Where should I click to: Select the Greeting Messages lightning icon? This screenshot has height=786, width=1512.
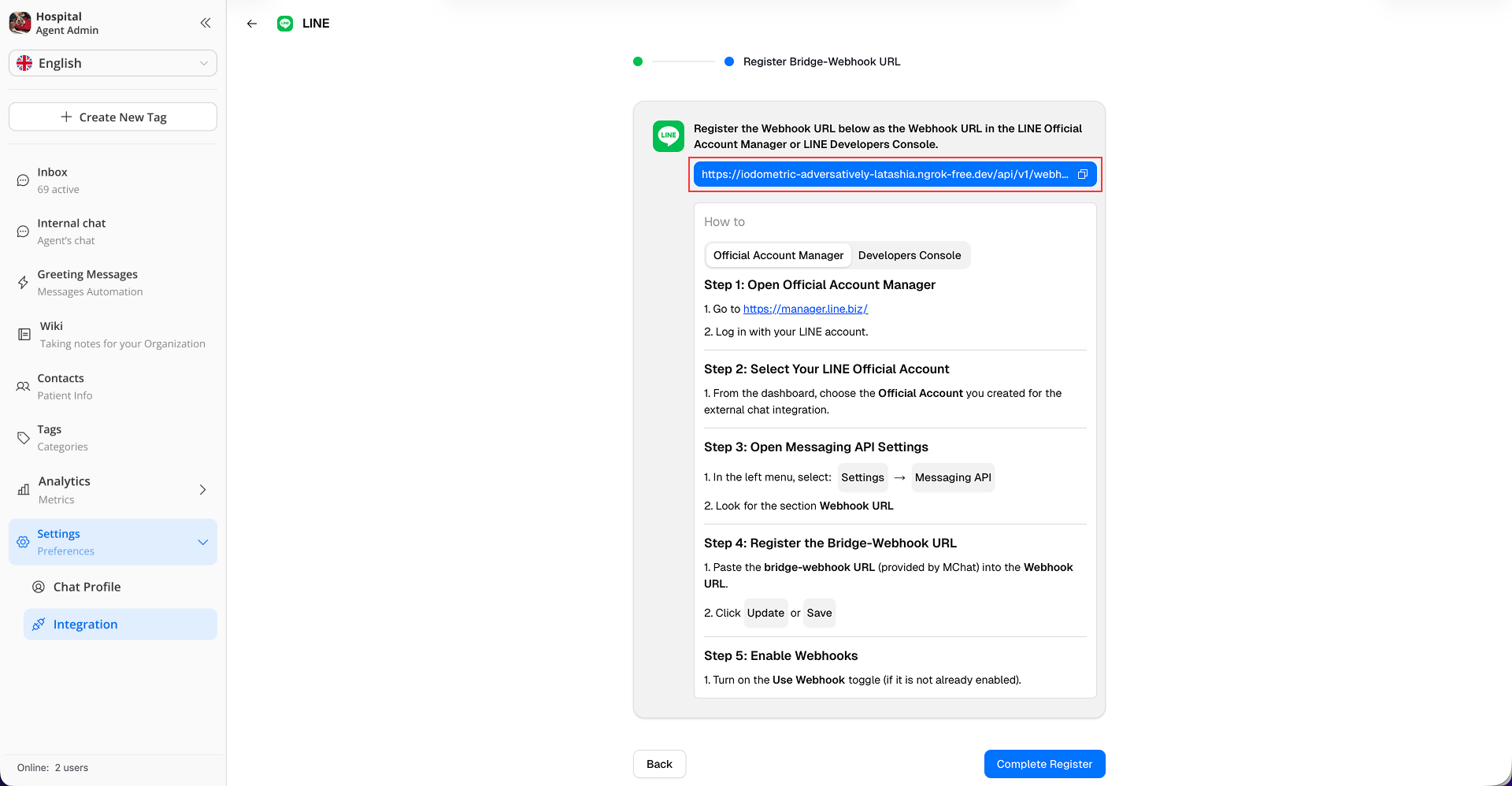click(22, 282)
